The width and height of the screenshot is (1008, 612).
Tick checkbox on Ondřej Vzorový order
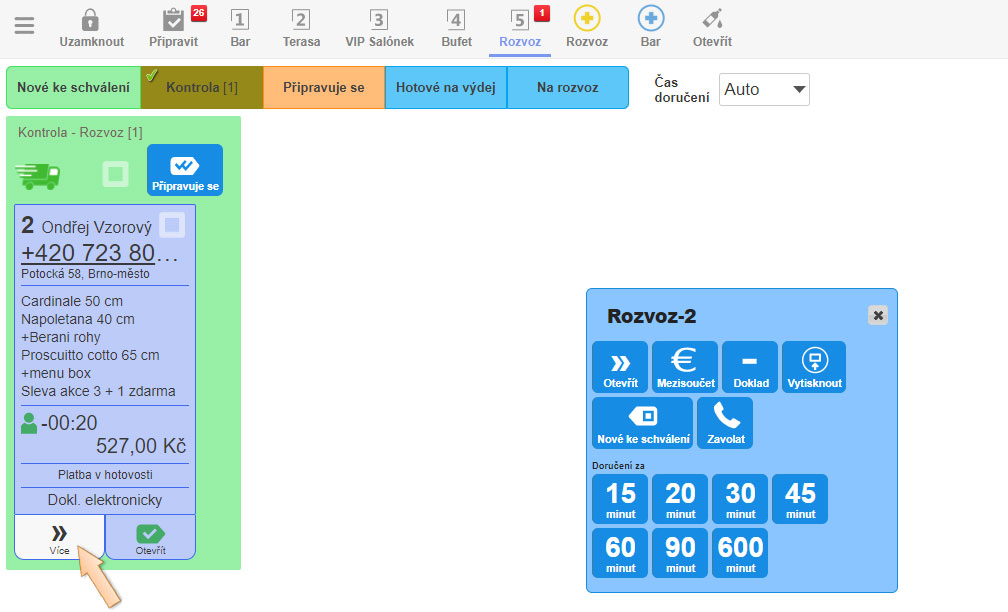172,226
